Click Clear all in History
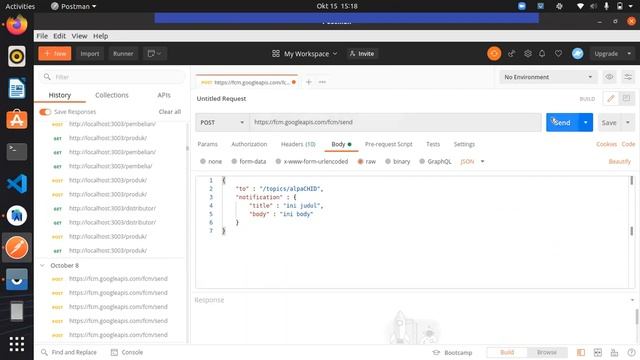The image size is (640, 360). (170, 112)
